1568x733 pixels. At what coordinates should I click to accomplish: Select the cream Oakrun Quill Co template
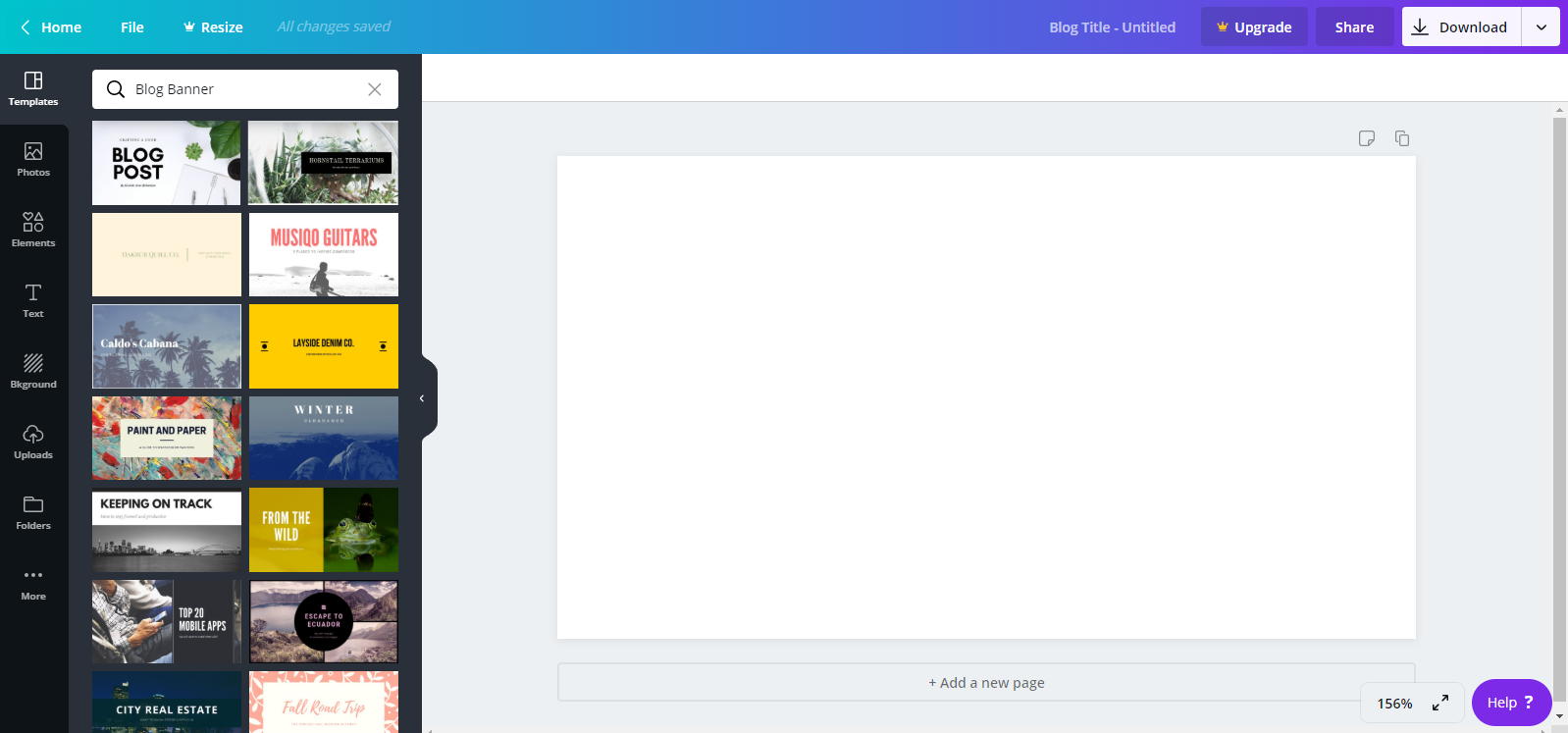pyautogui.click(x=167, y=254)
